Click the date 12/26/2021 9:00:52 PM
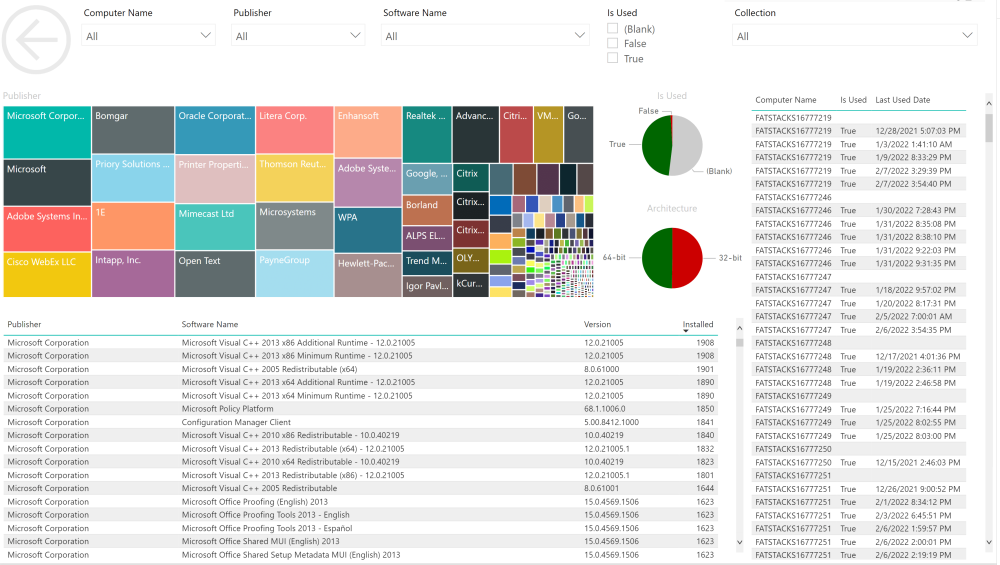 pyautogui.click(x=918, y=489)
